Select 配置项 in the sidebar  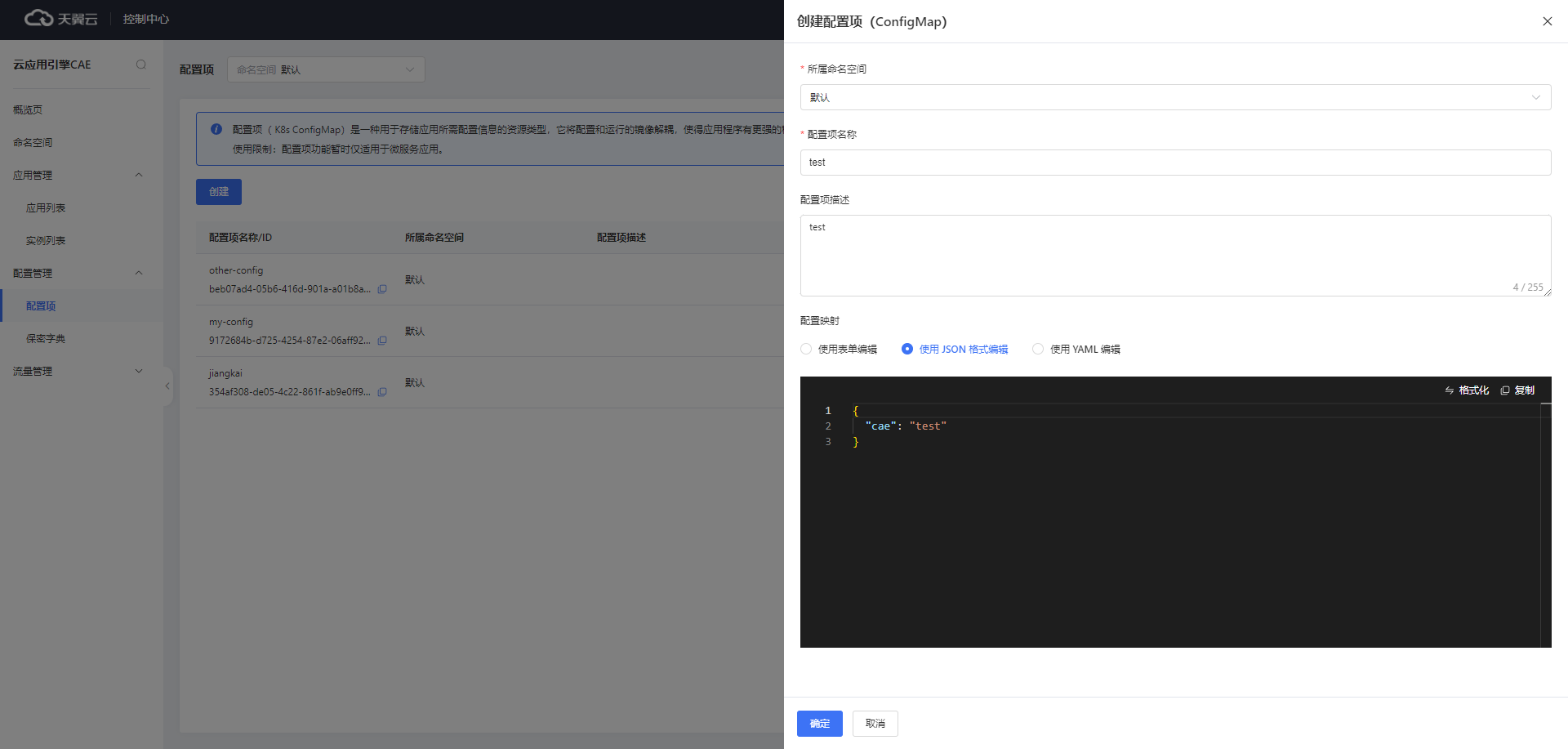point(41,305)
